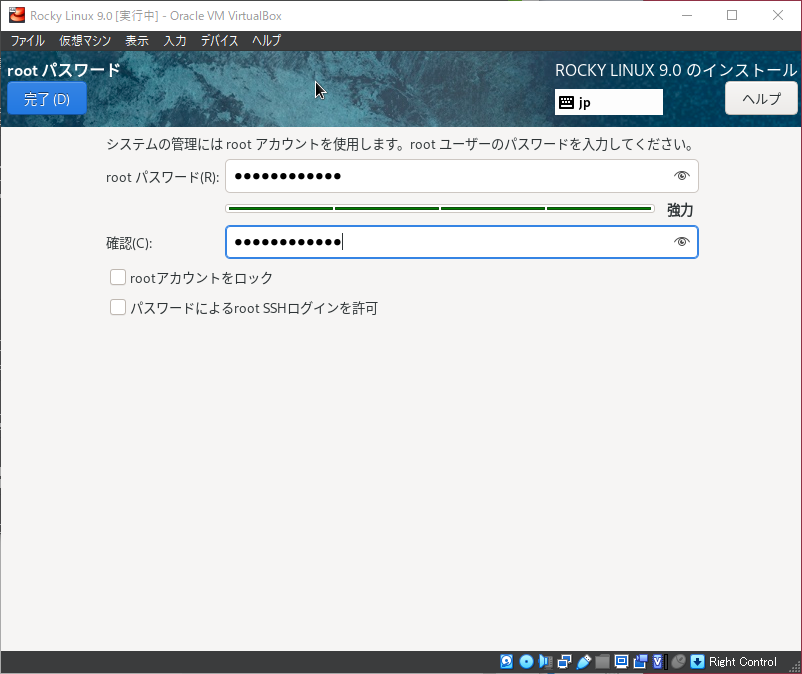Click the audio status indicator icon
The width and height of the screenshot is (802, 674).
[545, 661]
